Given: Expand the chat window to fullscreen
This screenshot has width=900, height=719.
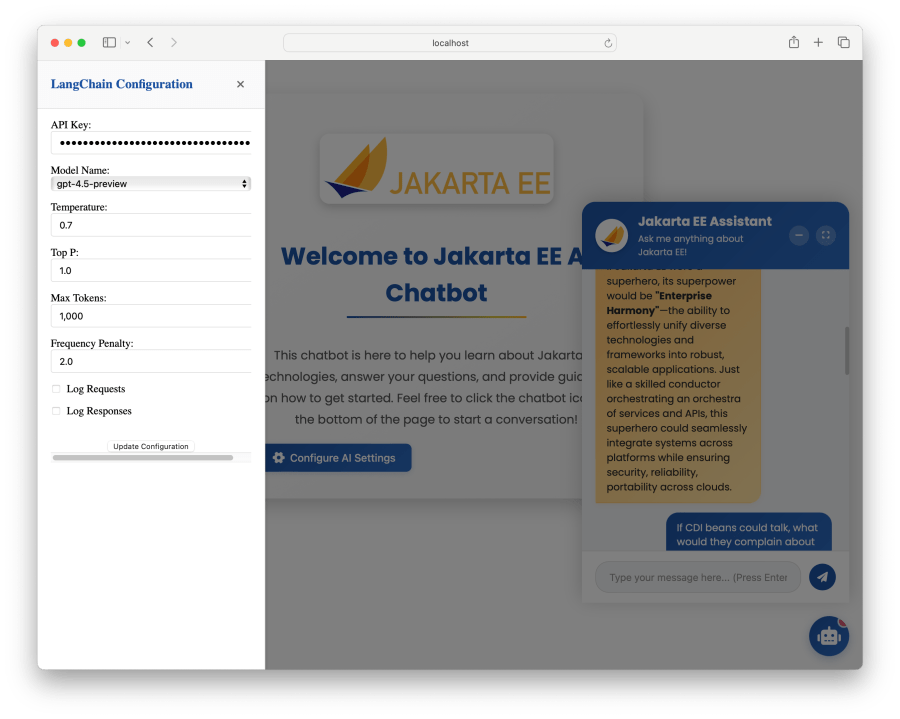Looking at the screenshot, I should [x=825, y=235].
